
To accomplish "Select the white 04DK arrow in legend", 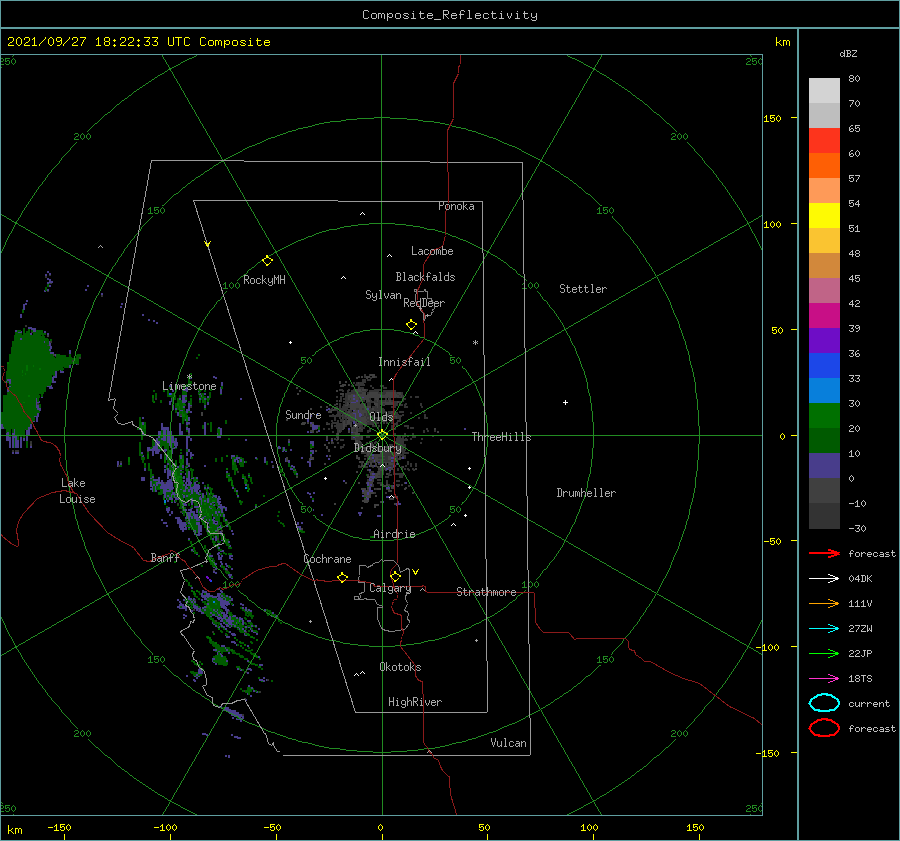I will pos(824,579).
